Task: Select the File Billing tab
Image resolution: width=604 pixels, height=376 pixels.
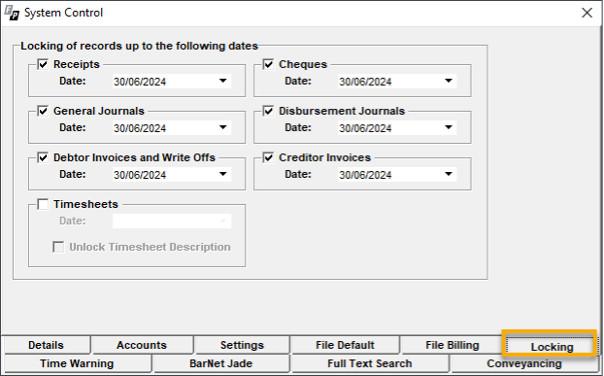Action: (x=452, y=345)
